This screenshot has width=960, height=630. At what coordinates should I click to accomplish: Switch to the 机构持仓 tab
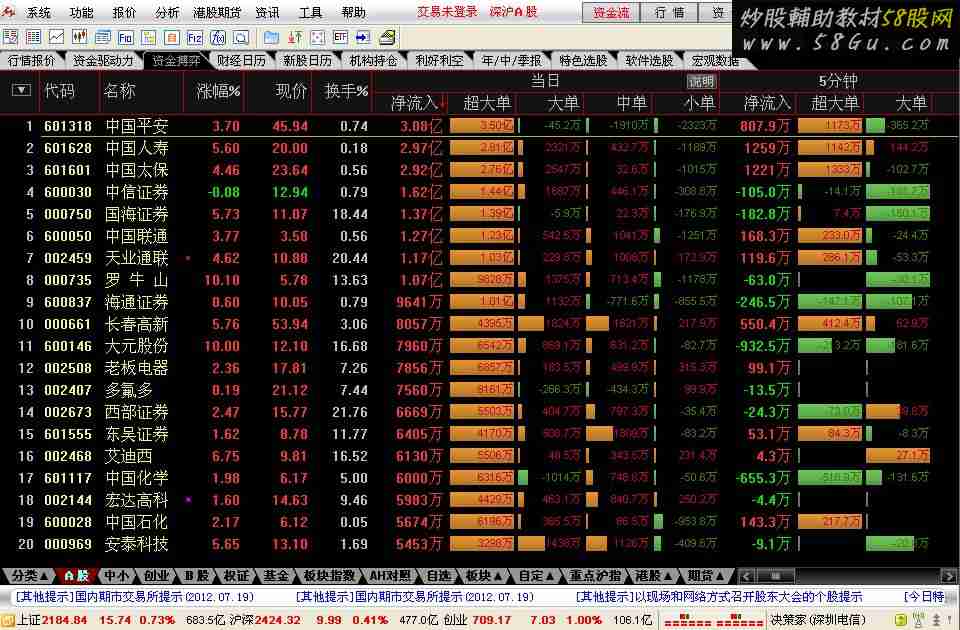[x=373, y=61]
